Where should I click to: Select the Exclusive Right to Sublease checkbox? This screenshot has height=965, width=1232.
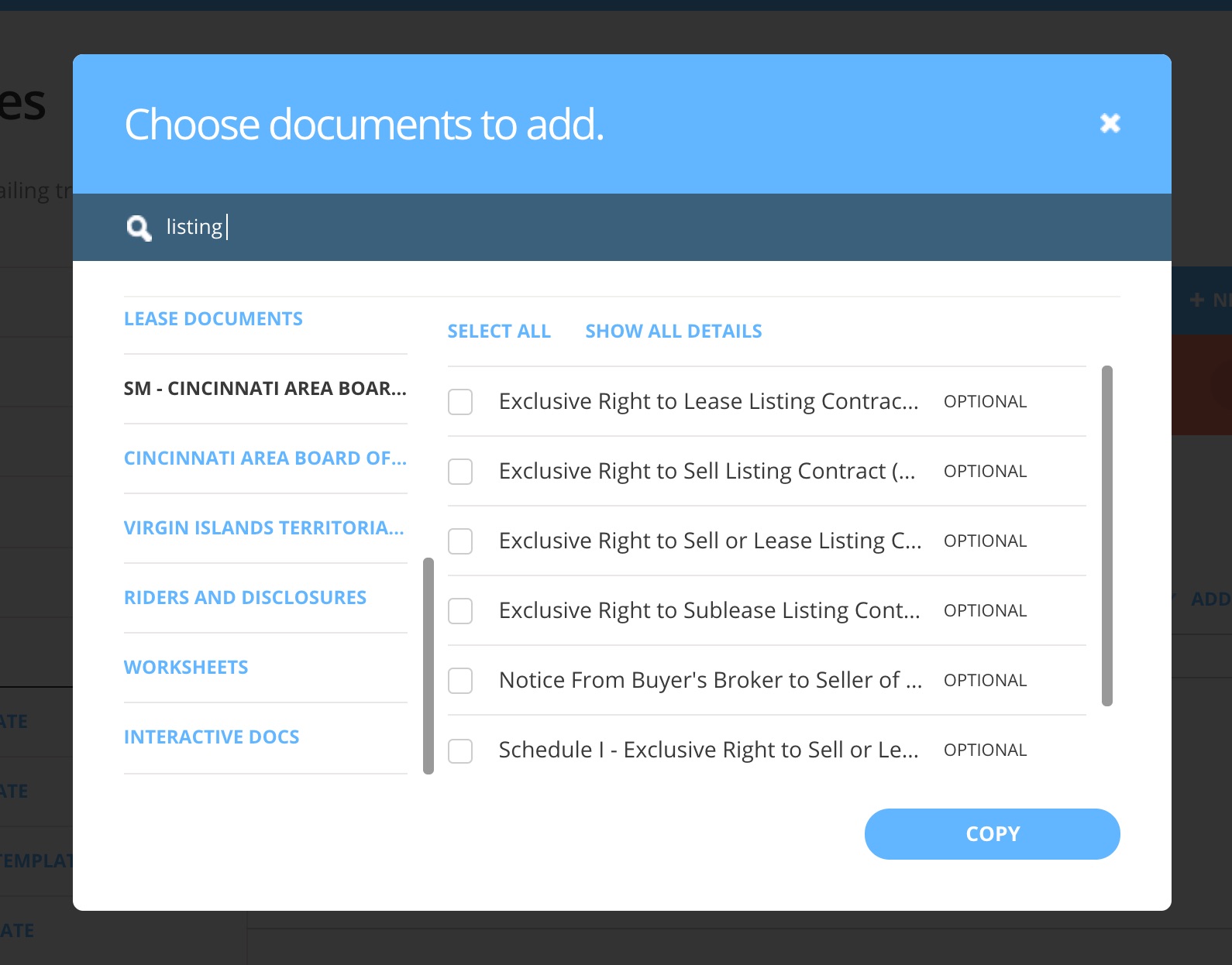460,611
